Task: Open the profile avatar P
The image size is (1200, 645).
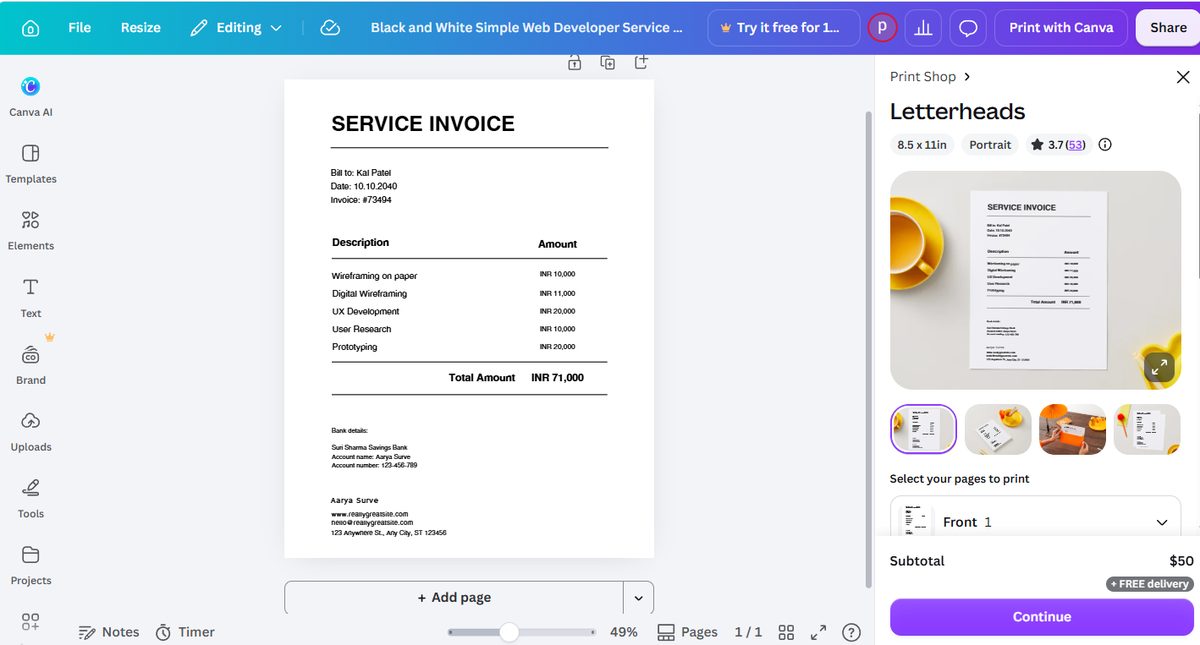Action: click(x=882, y=28)
